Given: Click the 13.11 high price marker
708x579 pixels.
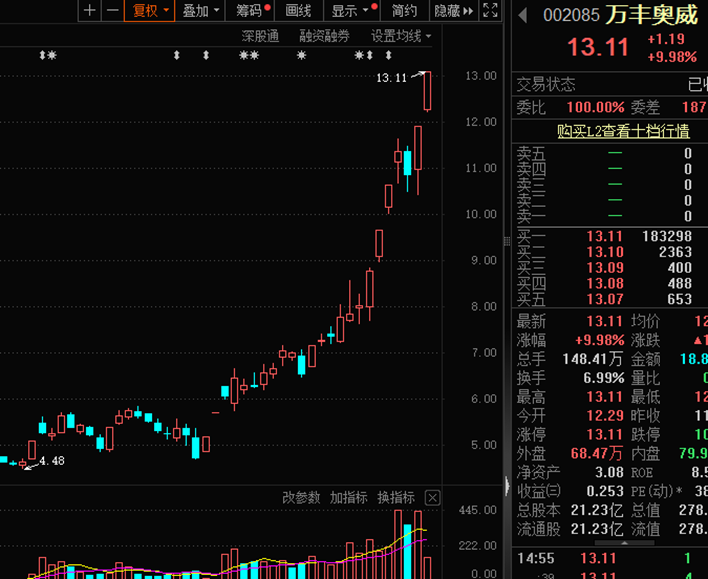Looking at the screenshot, I should click(x=392, y=77).
